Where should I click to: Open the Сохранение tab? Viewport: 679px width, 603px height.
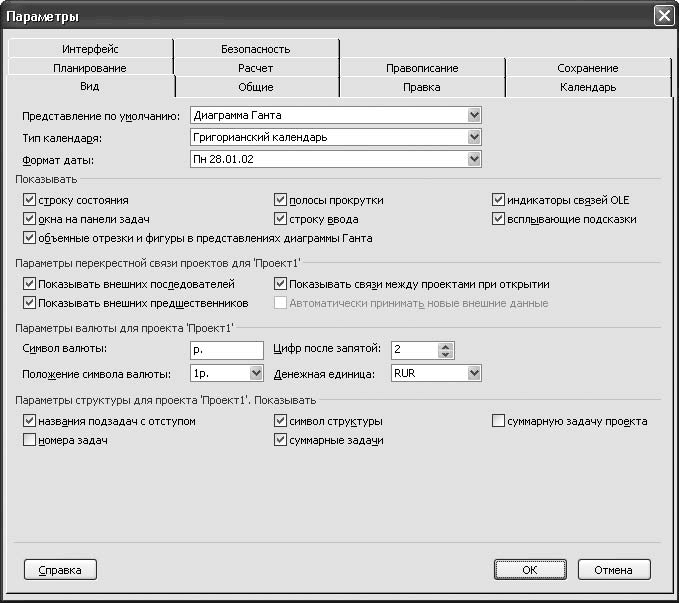(588, 68)
